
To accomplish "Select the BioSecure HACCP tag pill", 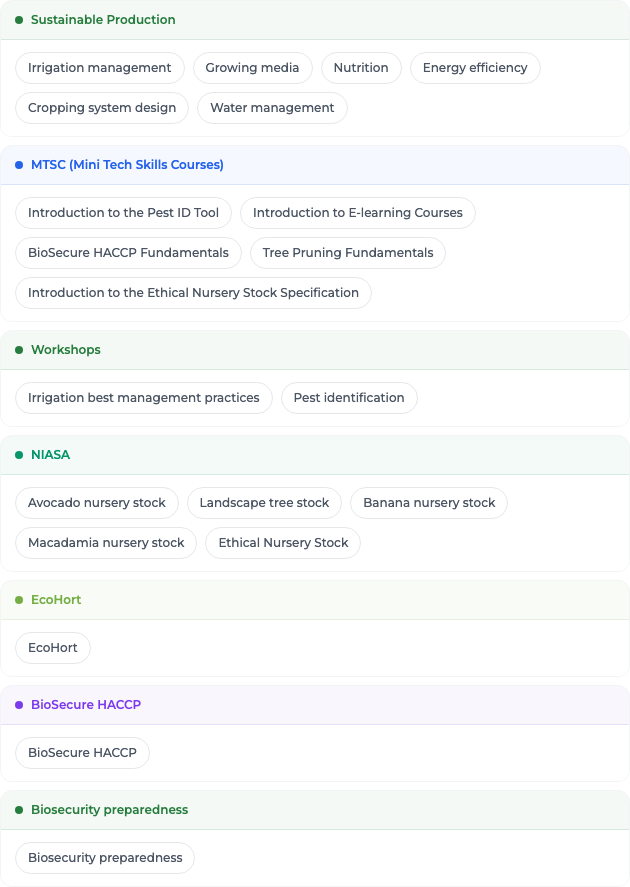I will coord(82,753).
